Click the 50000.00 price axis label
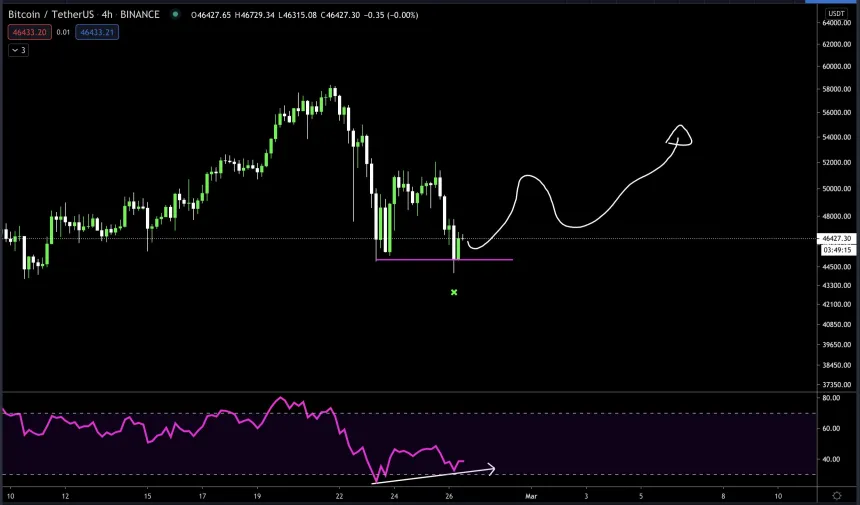Viewport: 860px width, 505px height. click(836, 189)
